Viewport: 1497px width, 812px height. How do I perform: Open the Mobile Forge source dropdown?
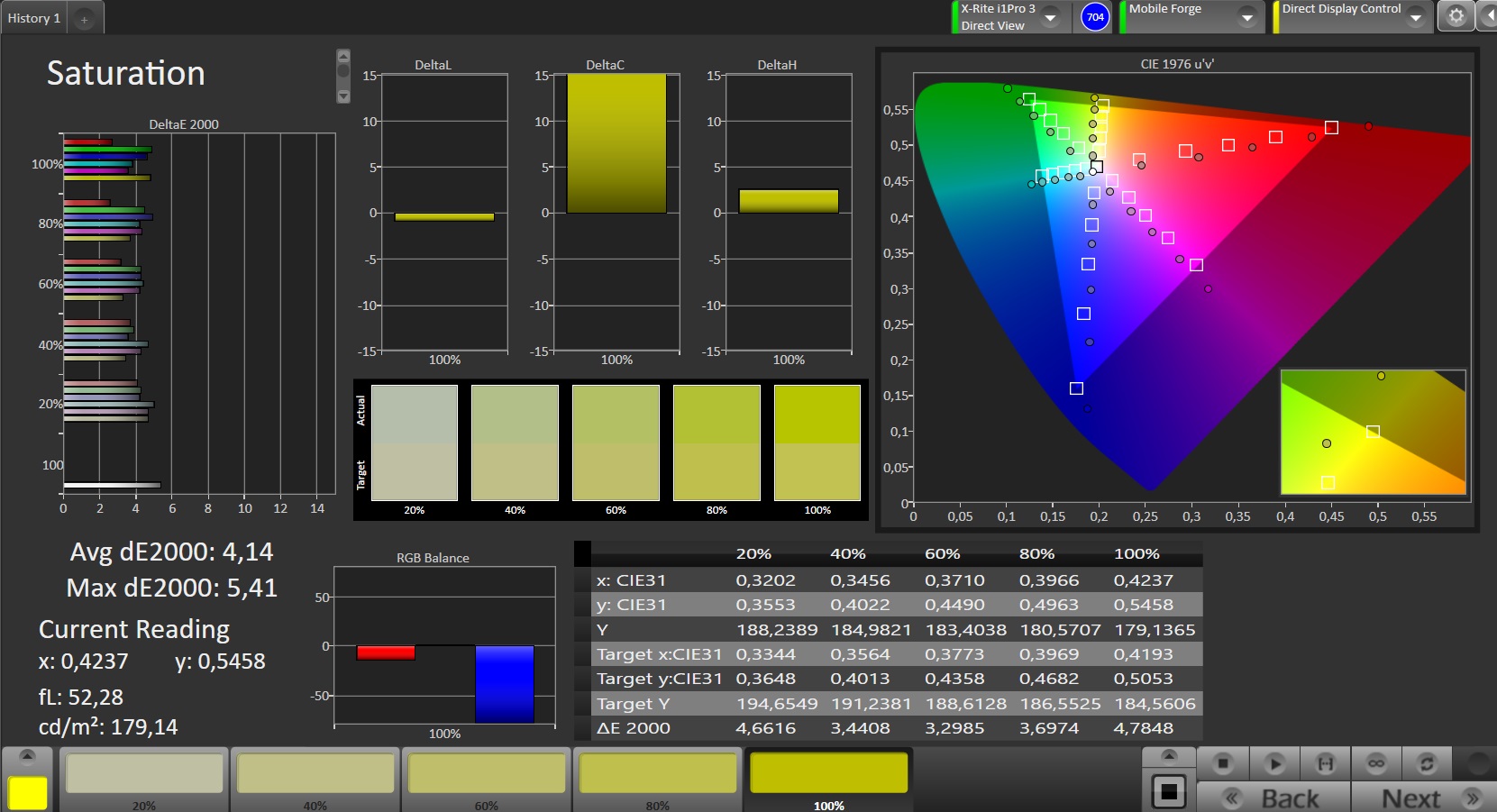tap(1247, 17)
